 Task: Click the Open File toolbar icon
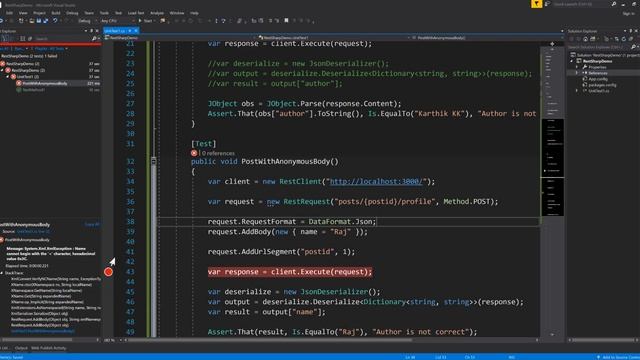31,21
